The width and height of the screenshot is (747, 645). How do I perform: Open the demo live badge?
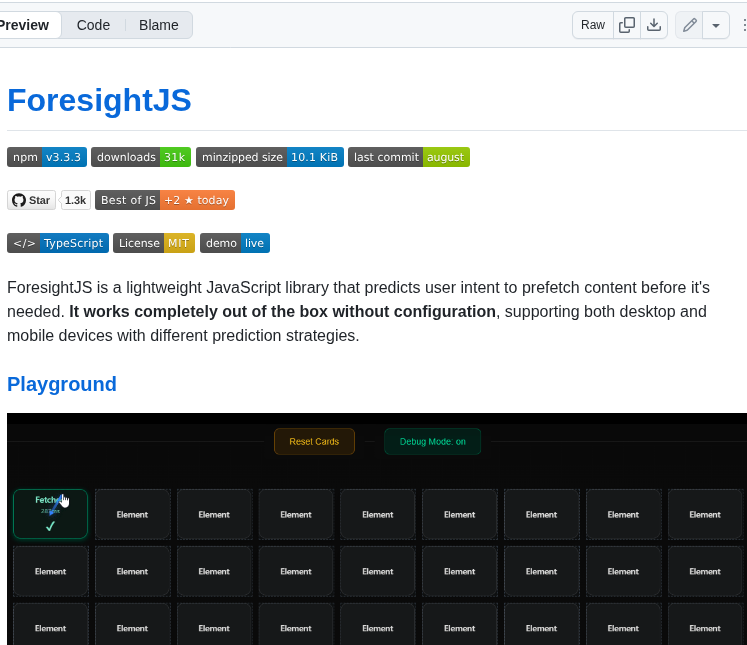coord(235,243)
